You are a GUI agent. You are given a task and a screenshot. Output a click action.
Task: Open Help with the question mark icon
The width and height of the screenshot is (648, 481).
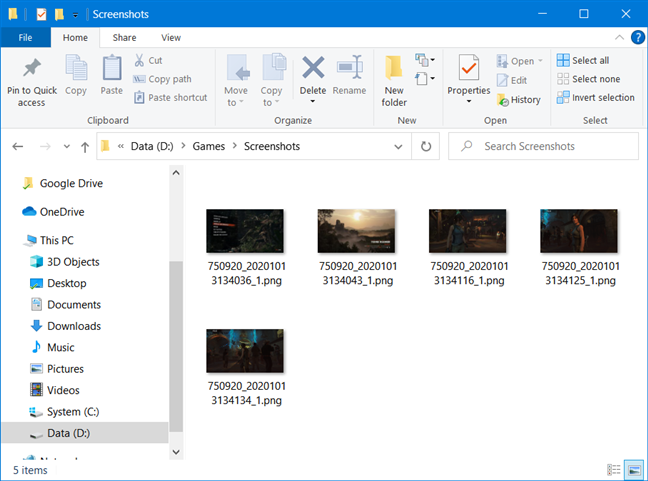pyautogui.click(x=638, y=38)
